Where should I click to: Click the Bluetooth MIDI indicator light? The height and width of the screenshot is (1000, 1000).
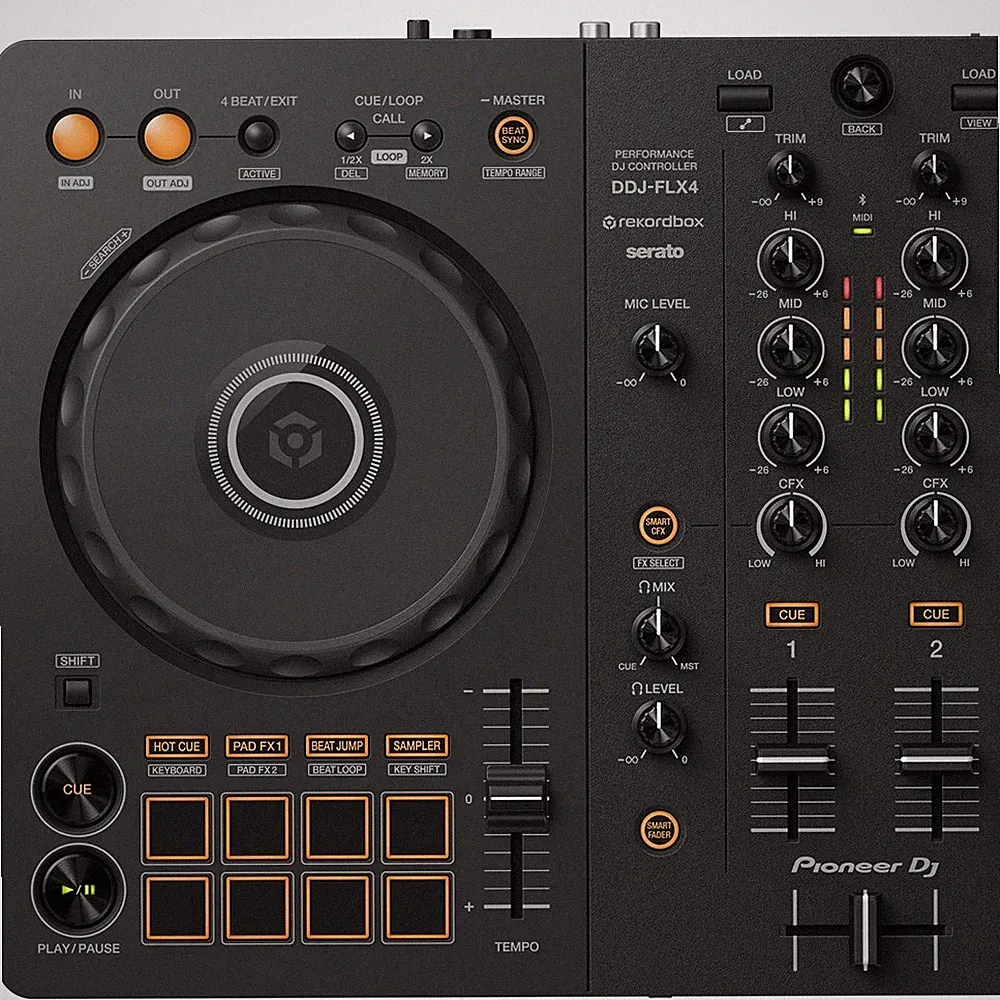point(862,232)
